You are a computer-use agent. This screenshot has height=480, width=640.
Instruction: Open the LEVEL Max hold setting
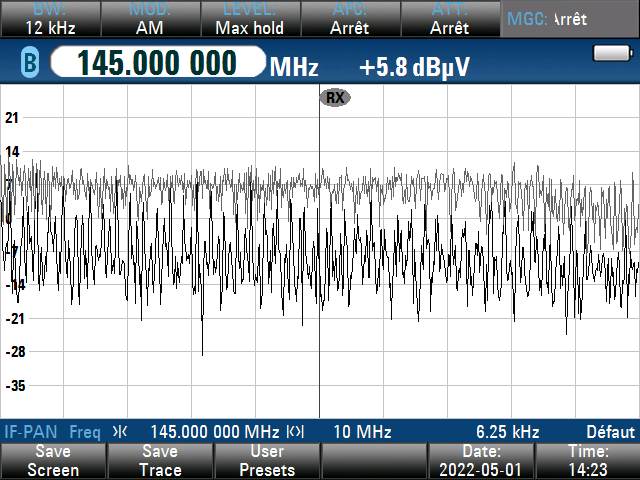click(249, 20)
